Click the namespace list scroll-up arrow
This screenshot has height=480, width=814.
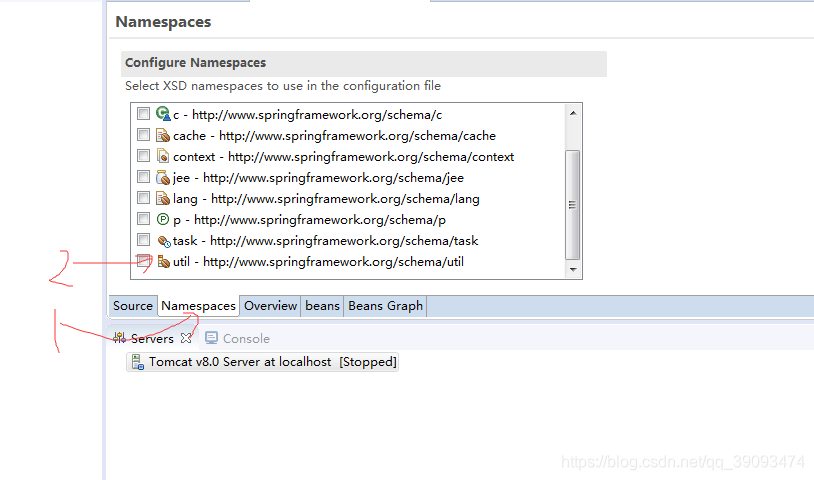[x=573, y=113]
